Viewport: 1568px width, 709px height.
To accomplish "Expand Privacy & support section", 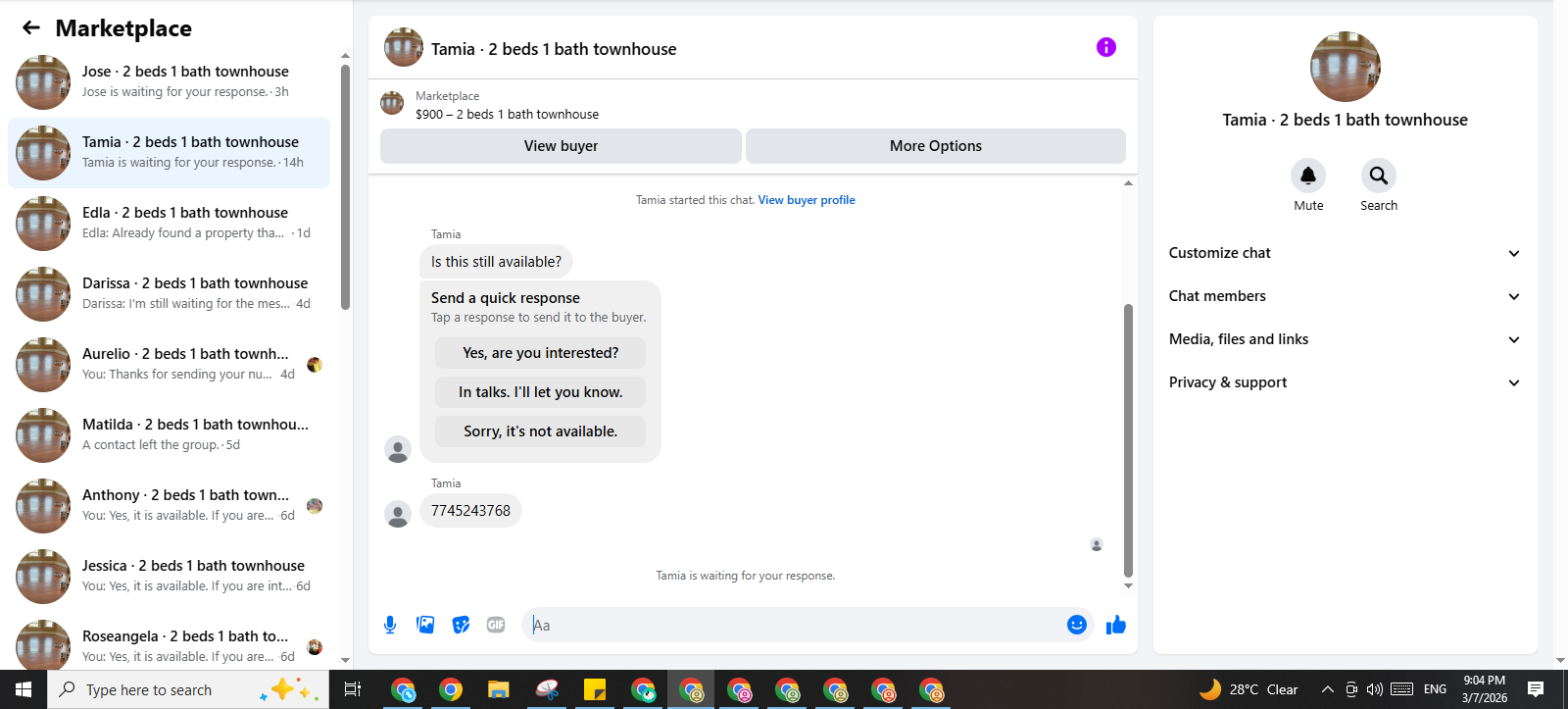I will point(1345,382).
